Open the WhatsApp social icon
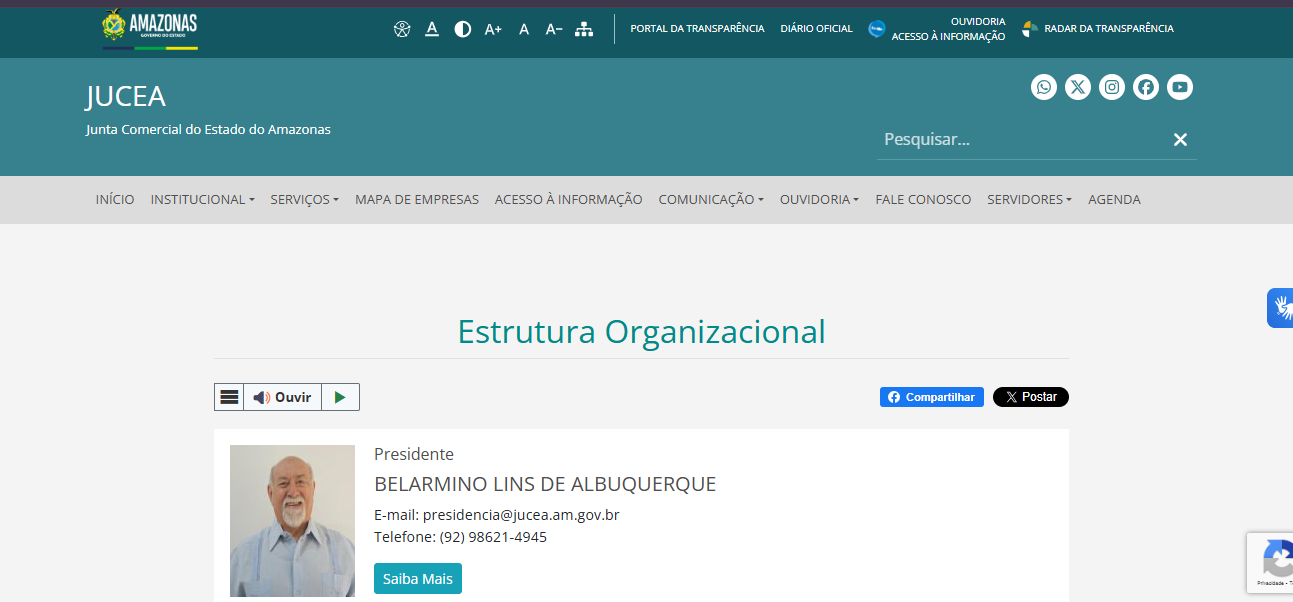 (1044, 87)
